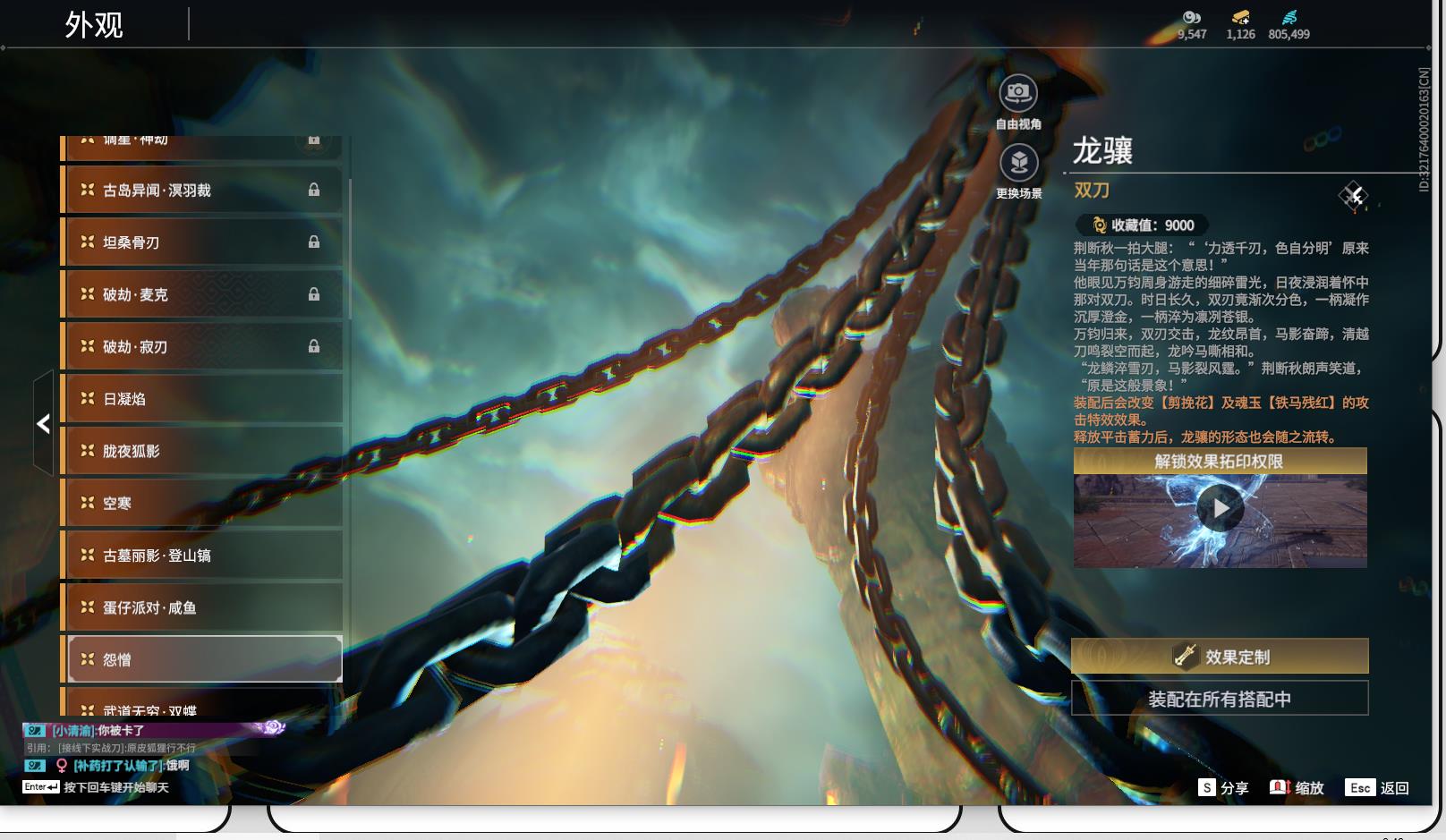Click the 分享 share button
This screenshot has width=1446, height=840.
coord(1224,788)
